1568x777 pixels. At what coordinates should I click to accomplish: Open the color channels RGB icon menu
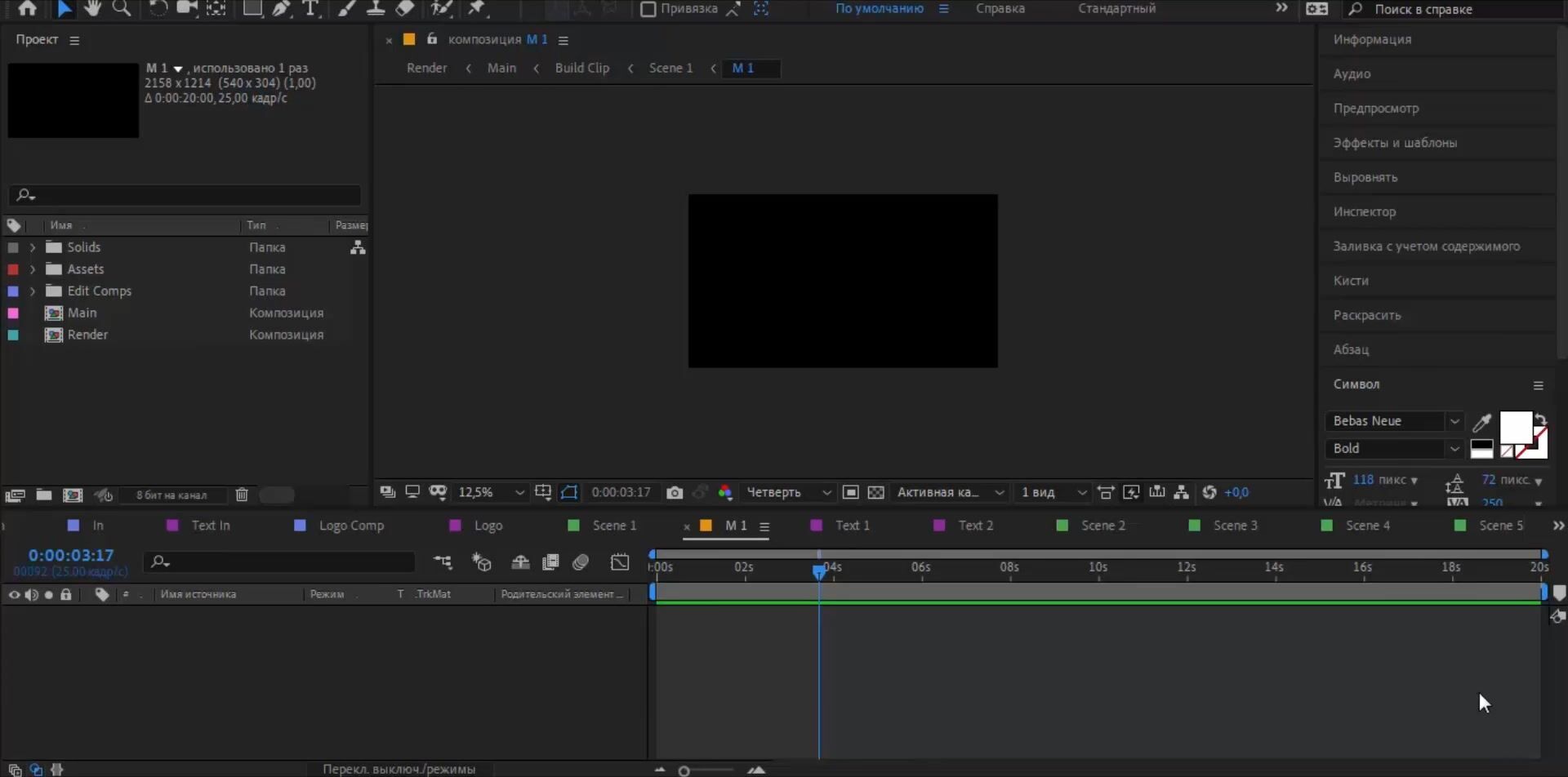pos(724,492)
